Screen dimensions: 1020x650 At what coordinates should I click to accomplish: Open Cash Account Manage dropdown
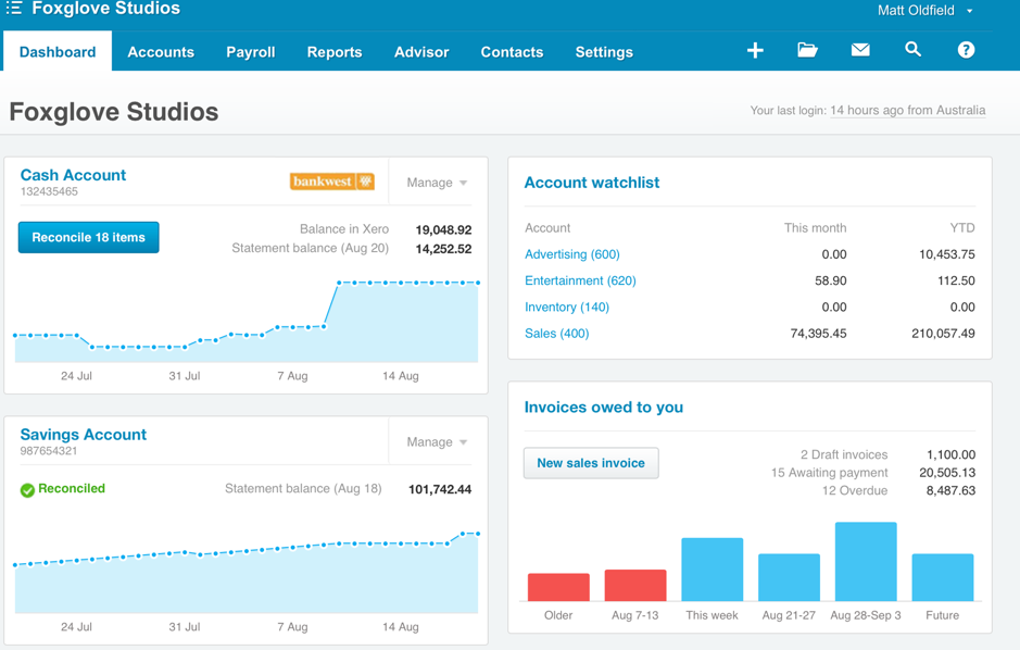click(437, 183)
